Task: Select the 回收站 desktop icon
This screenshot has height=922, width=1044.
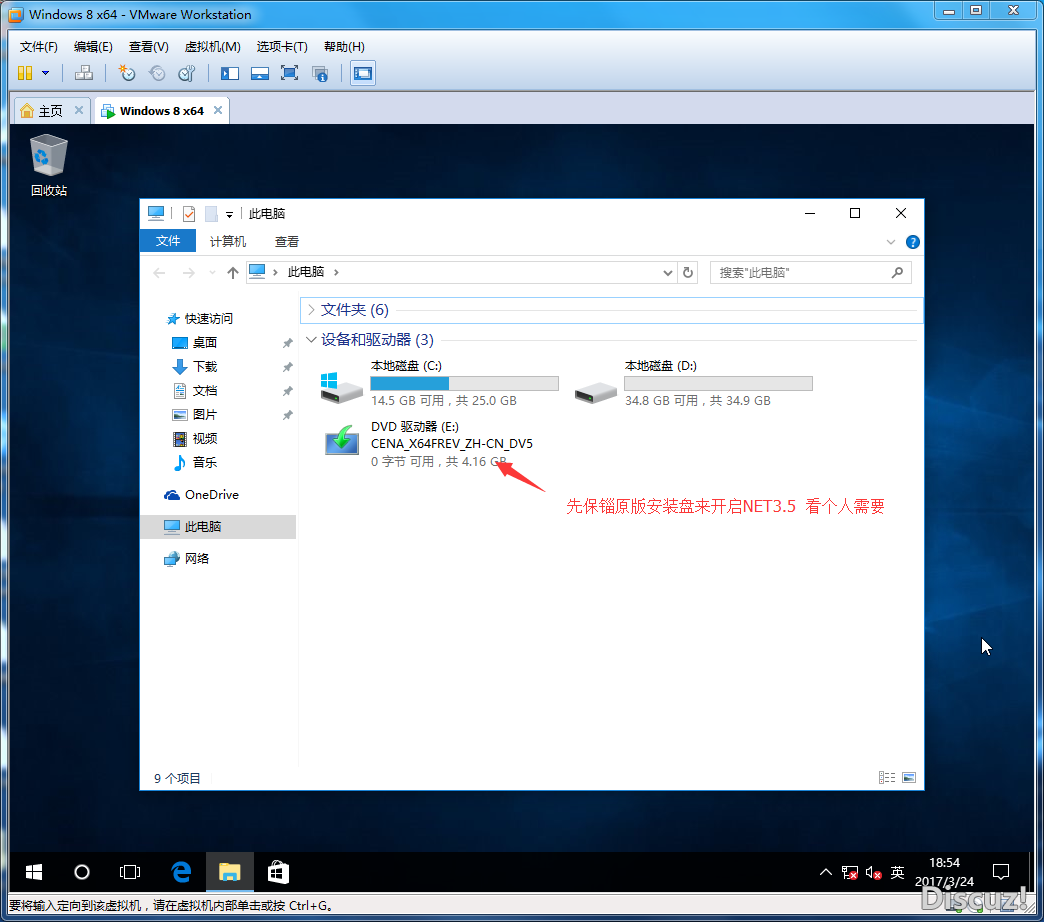Action: coord(49,166)
